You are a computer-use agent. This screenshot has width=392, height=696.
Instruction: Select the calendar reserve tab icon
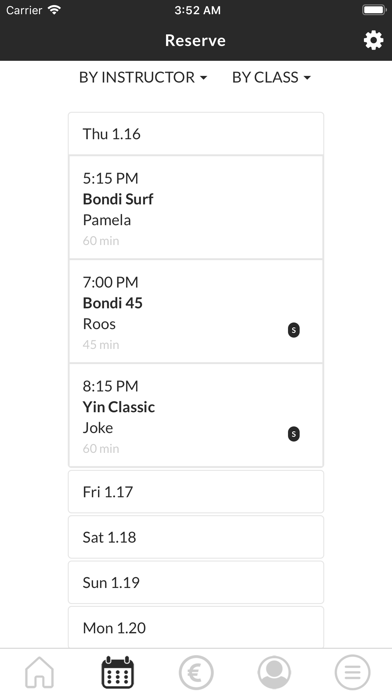tap(118, 672)
